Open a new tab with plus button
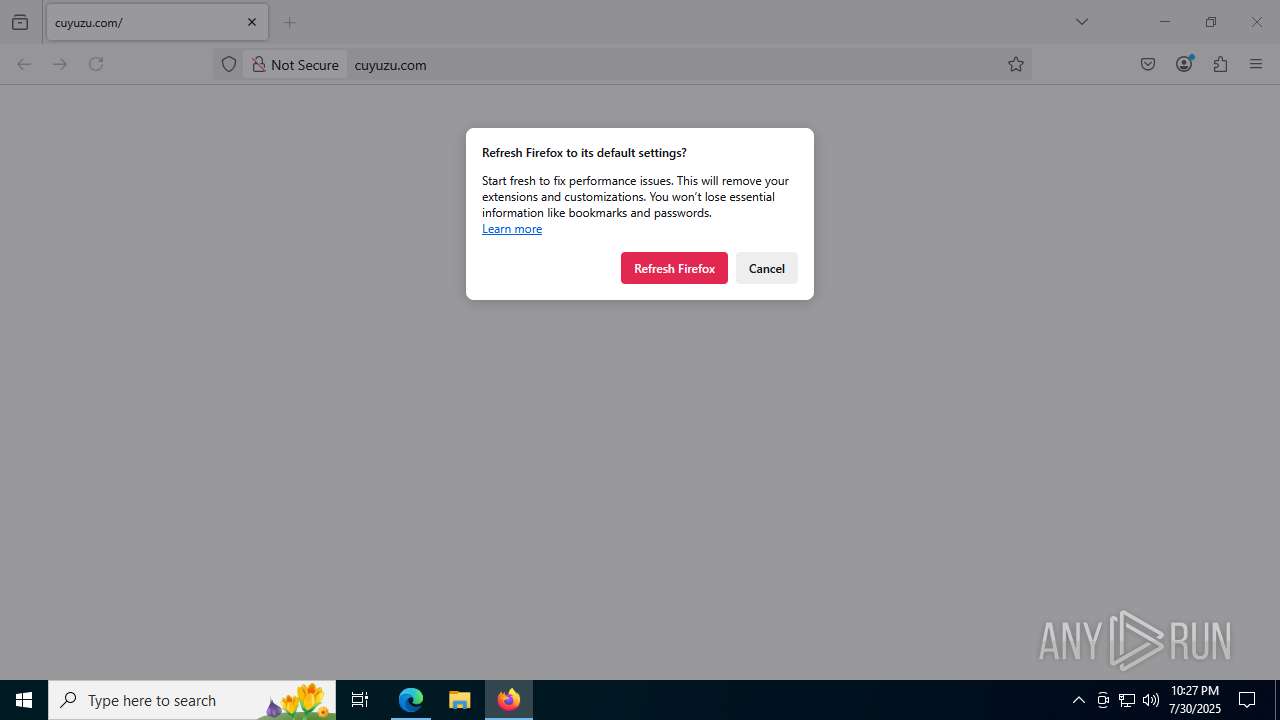This screenshot has height=720, width=1280. (290, 22)
